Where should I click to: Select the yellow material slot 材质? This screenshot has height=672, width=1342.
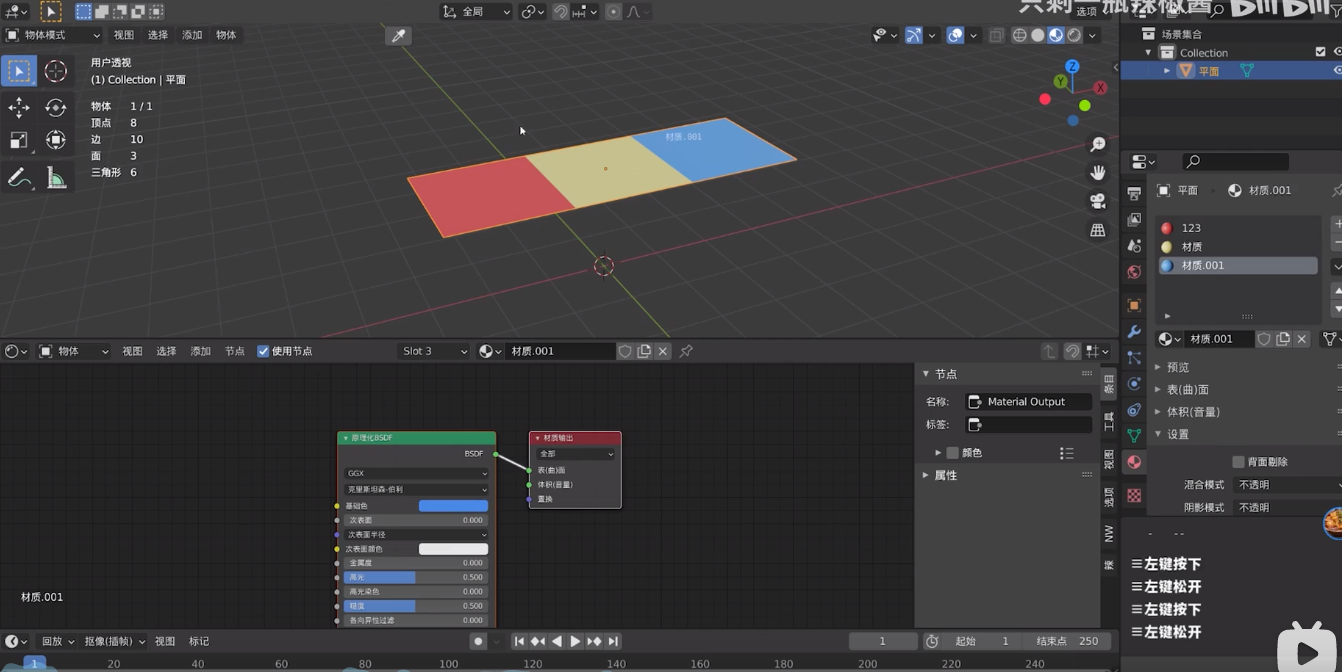1238,247
